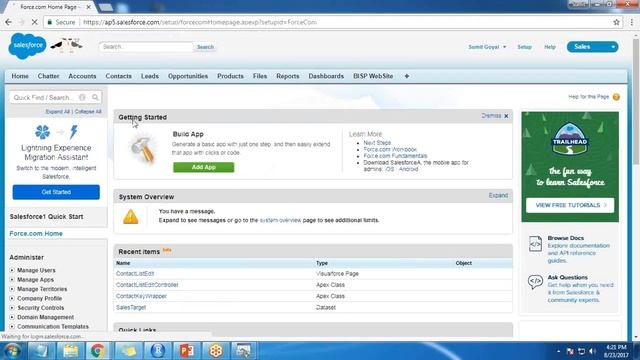The height and width of the screenshot is (360, 640).
Task: Click the Lightning Experience flower icon
Action: 42,132
